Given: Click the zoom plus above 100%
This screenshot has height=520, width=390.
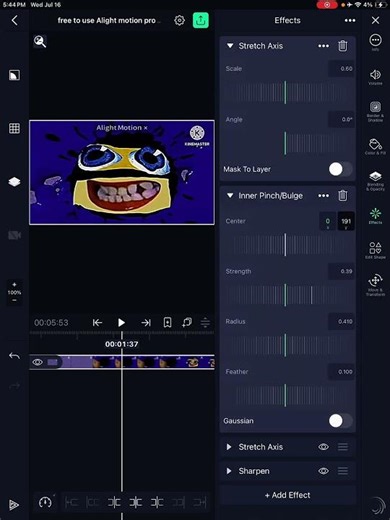Looking at the screenshot, I should coord(14,284).
